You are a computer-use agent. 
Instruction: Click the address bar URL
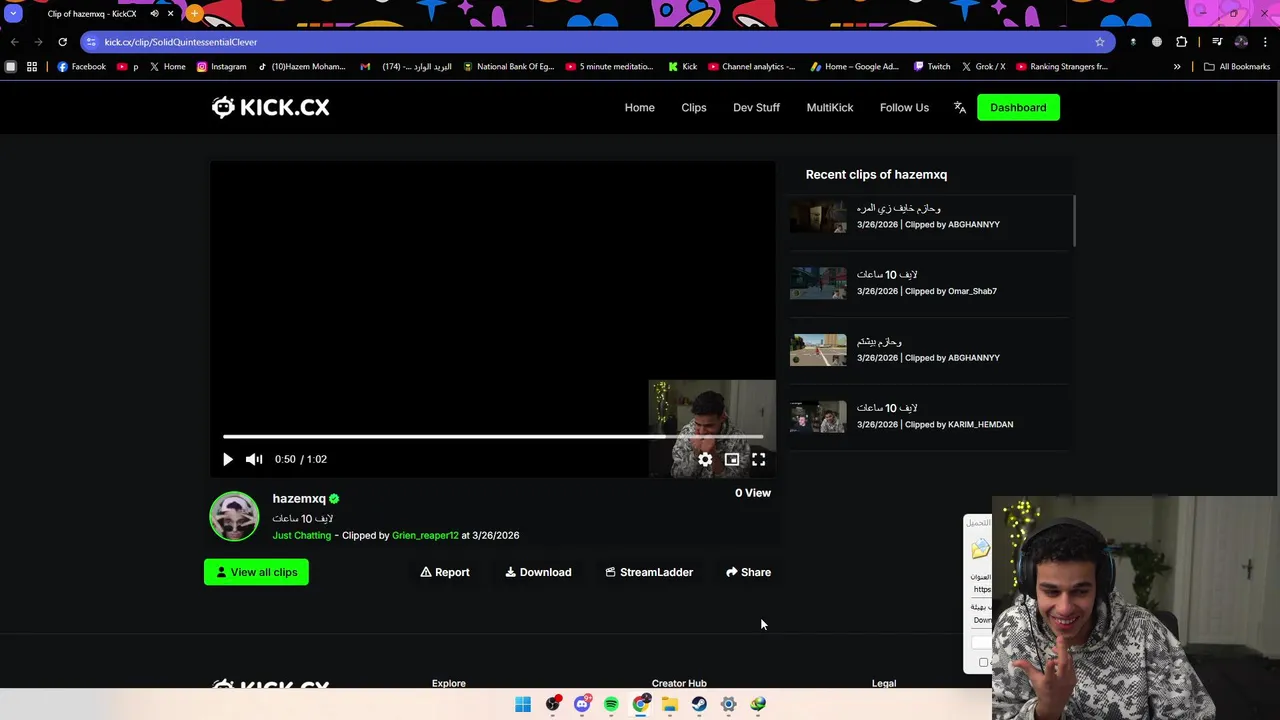pos(181,42)
